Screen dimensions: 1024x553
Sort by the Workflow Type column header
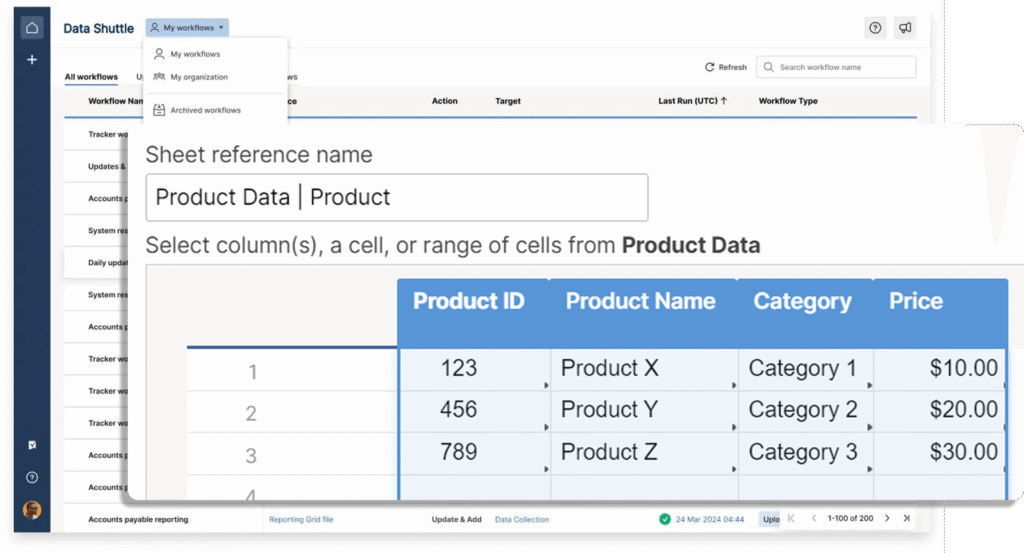(x=788, y=101)
